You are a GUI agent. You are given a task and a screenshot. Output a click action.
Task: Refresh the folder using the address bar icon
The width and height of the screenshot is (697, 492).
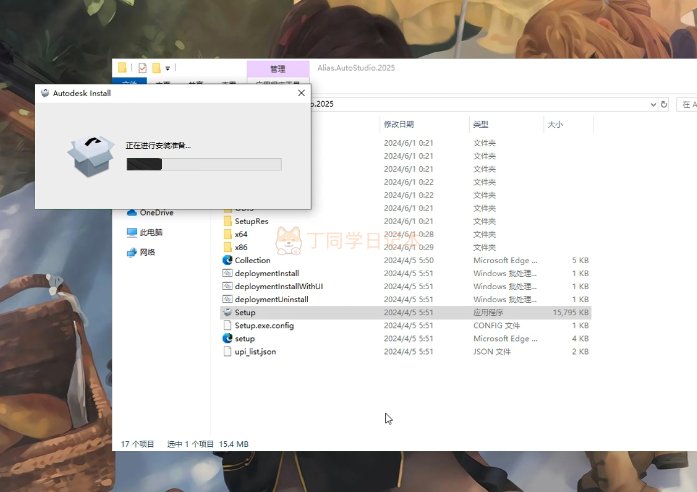point(664,104)
